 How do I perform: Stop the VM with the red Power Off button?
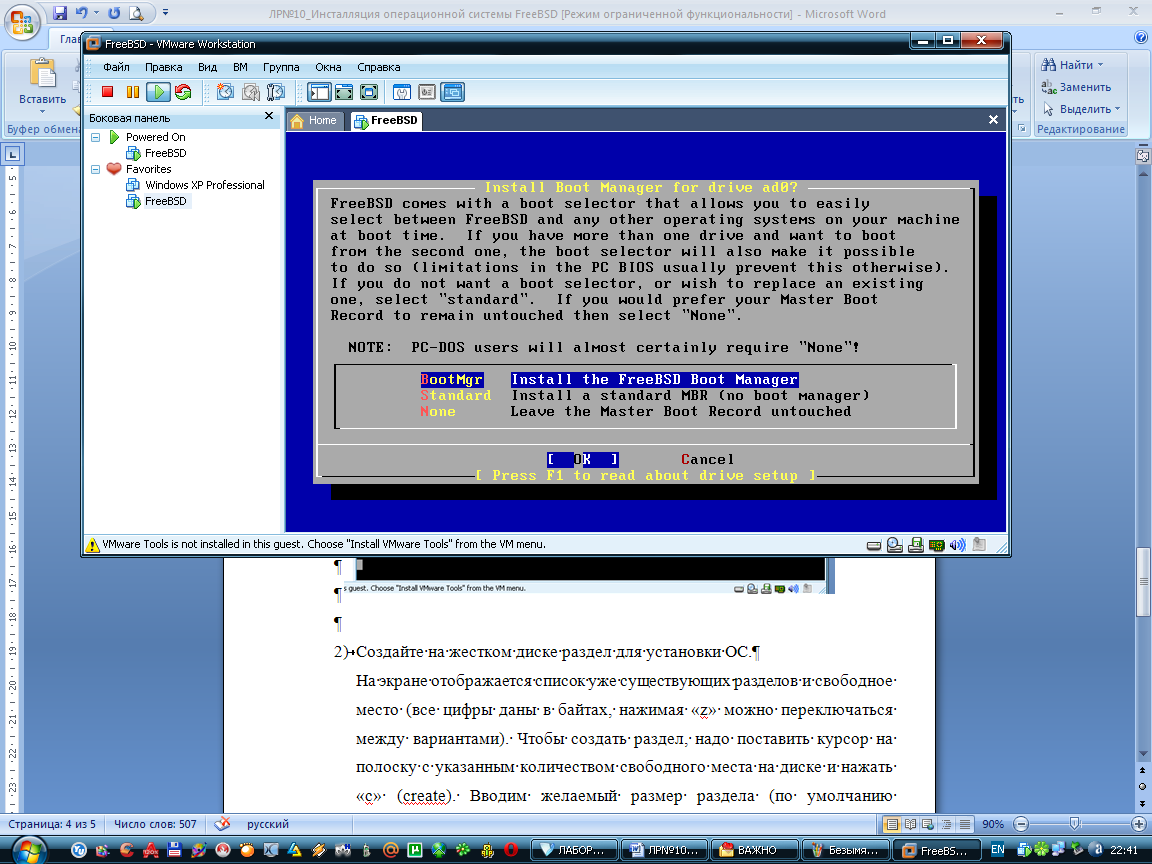click(x=107, y=92)
